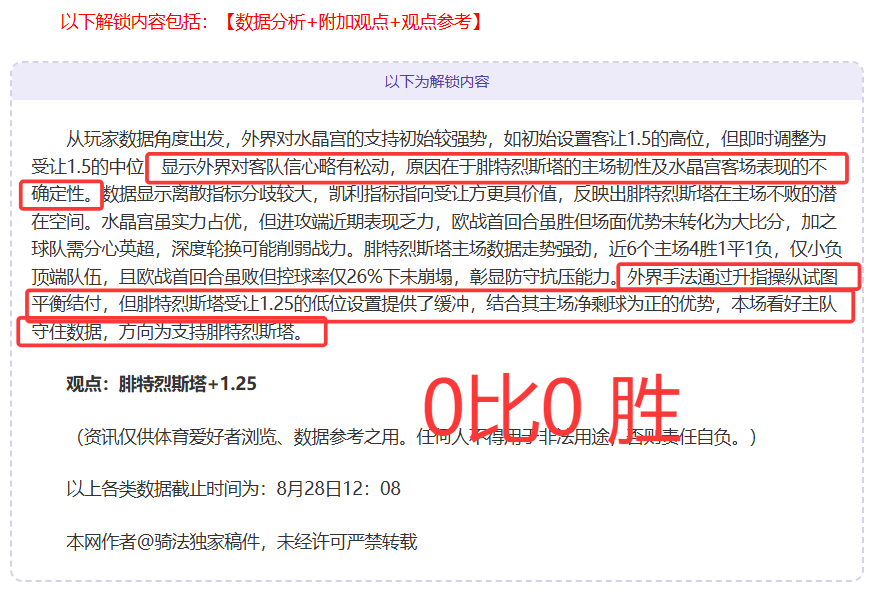The height and width of the screenshot is (604, 887).
Task: Click the text 控球率仅26%下未崩塌
Action: point(365,277)
